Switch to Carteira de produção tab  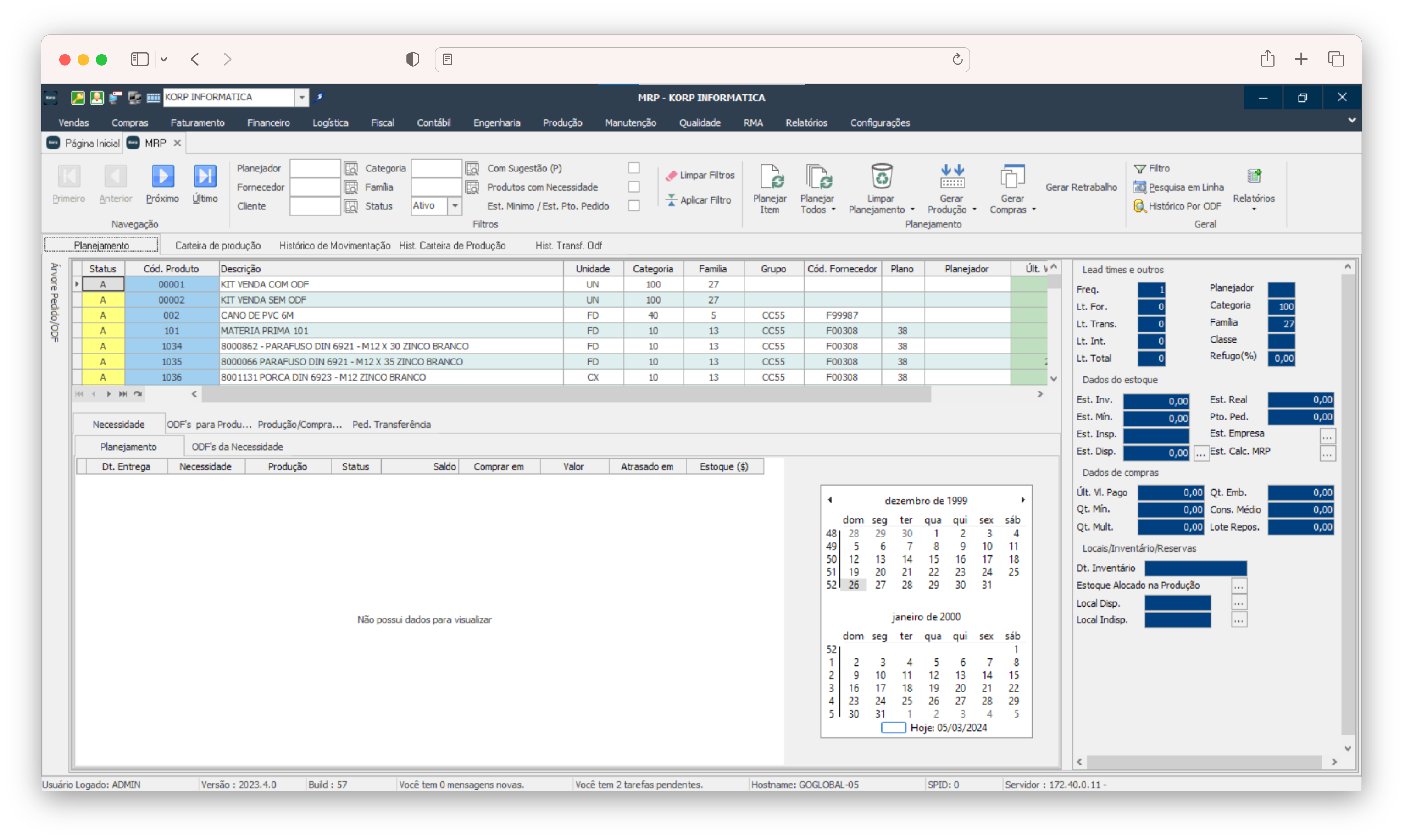click(x=218, y=246)
